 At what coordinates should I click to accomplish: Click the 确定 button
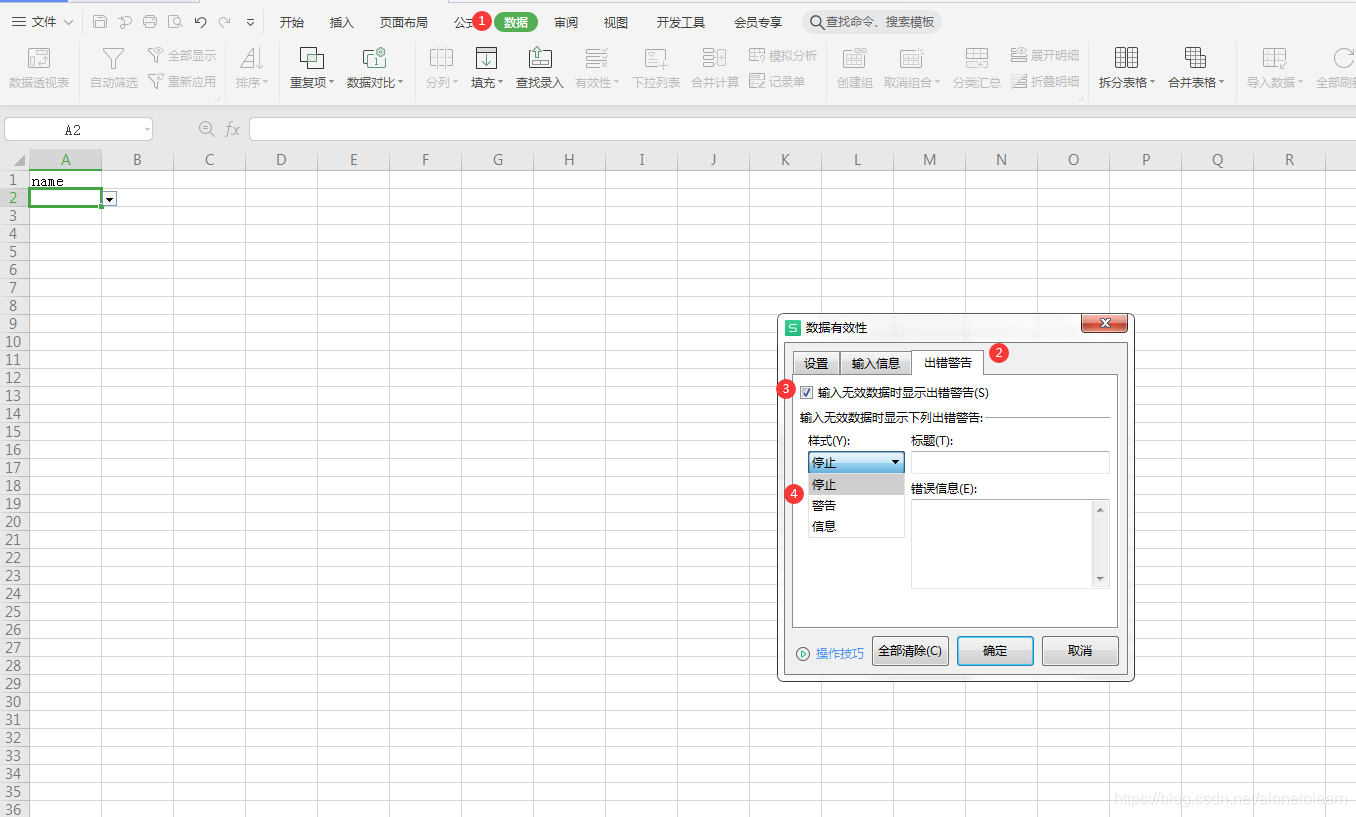[x=995, y=651]
